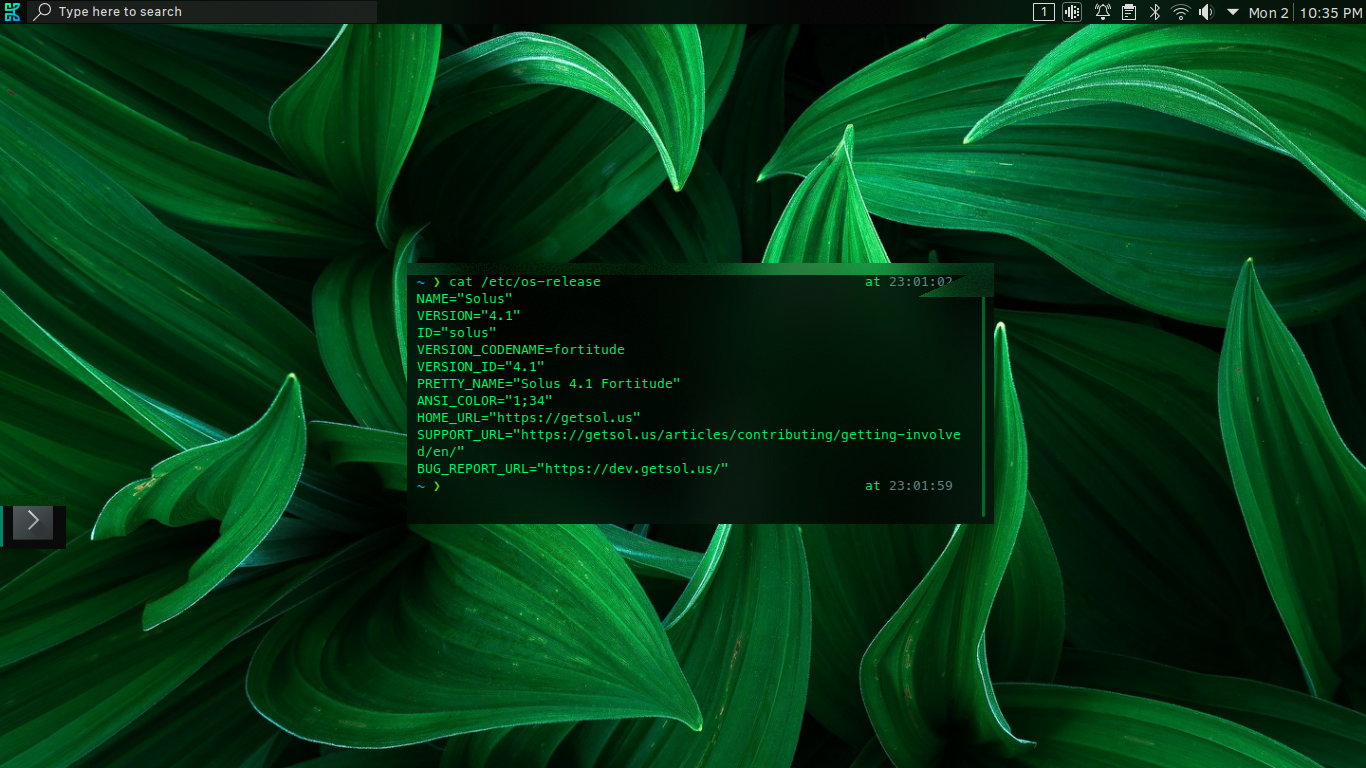This screenshot has width=1366, height=768.
Task: Open the audio waveform applet icon
Action: click(1072, 12)
